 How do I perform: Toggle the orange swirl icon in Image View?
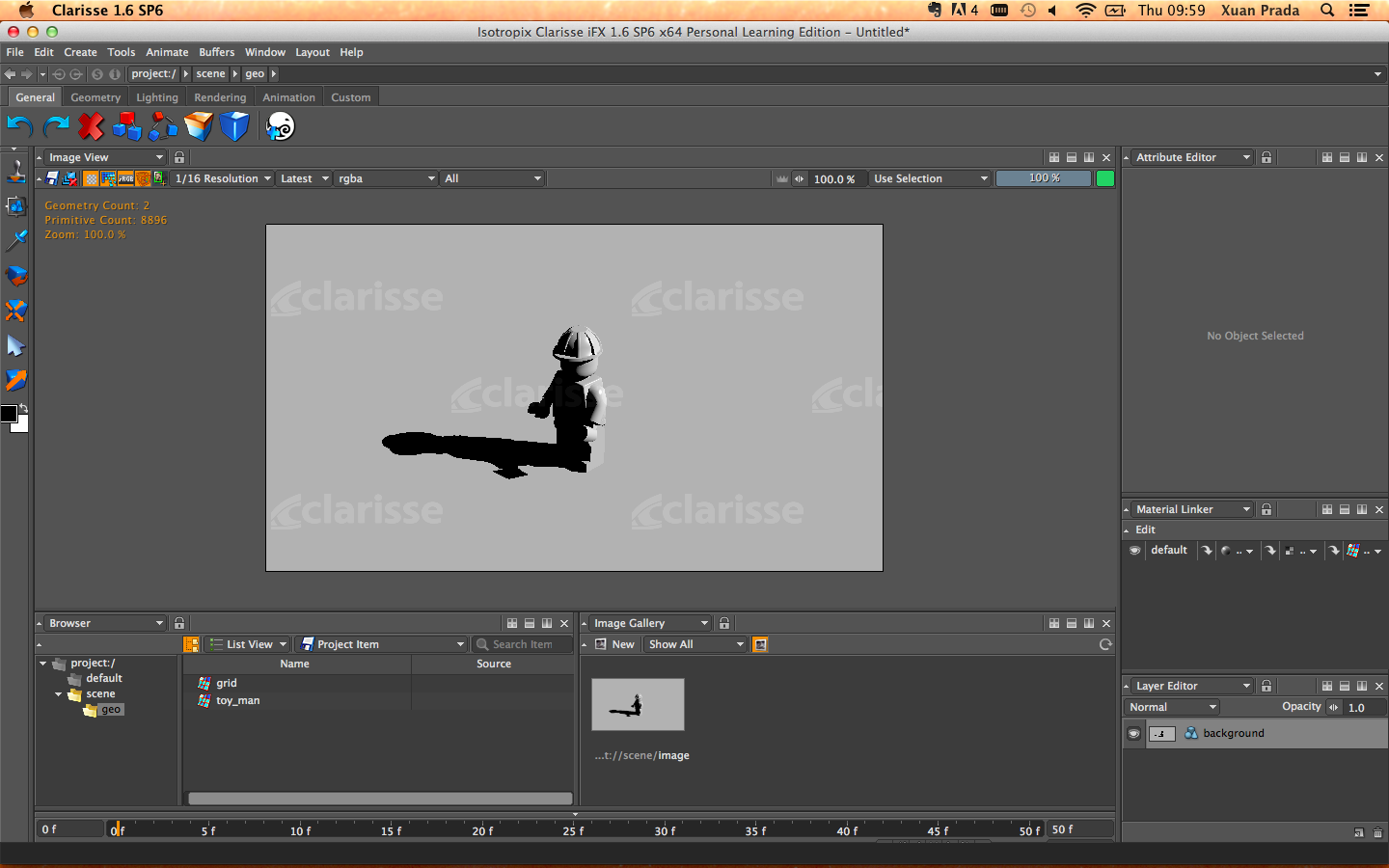pos(143,178)
